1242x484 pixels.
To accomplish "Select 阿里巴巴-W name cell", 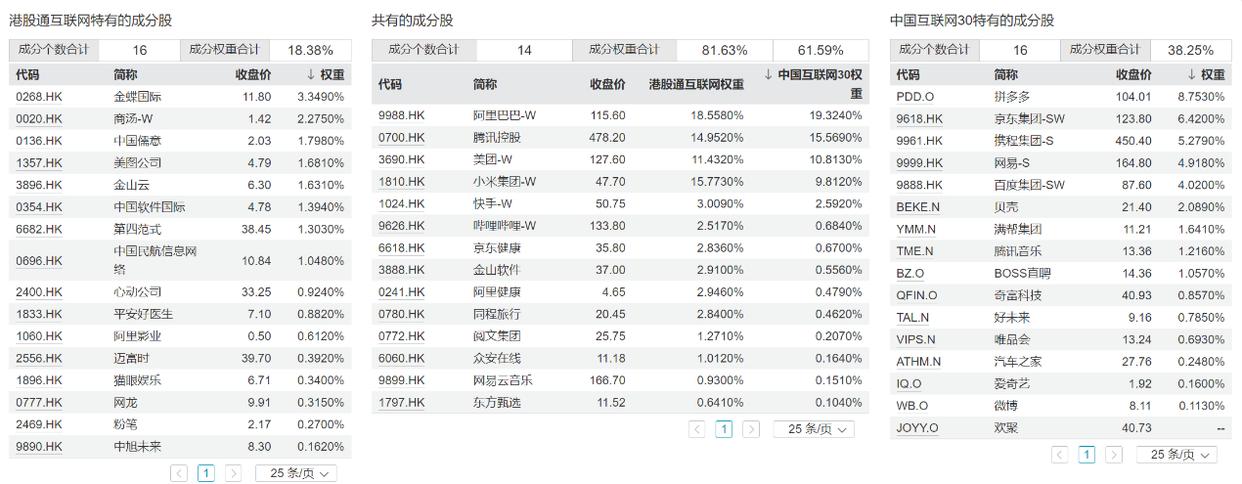I will point(504,116).
